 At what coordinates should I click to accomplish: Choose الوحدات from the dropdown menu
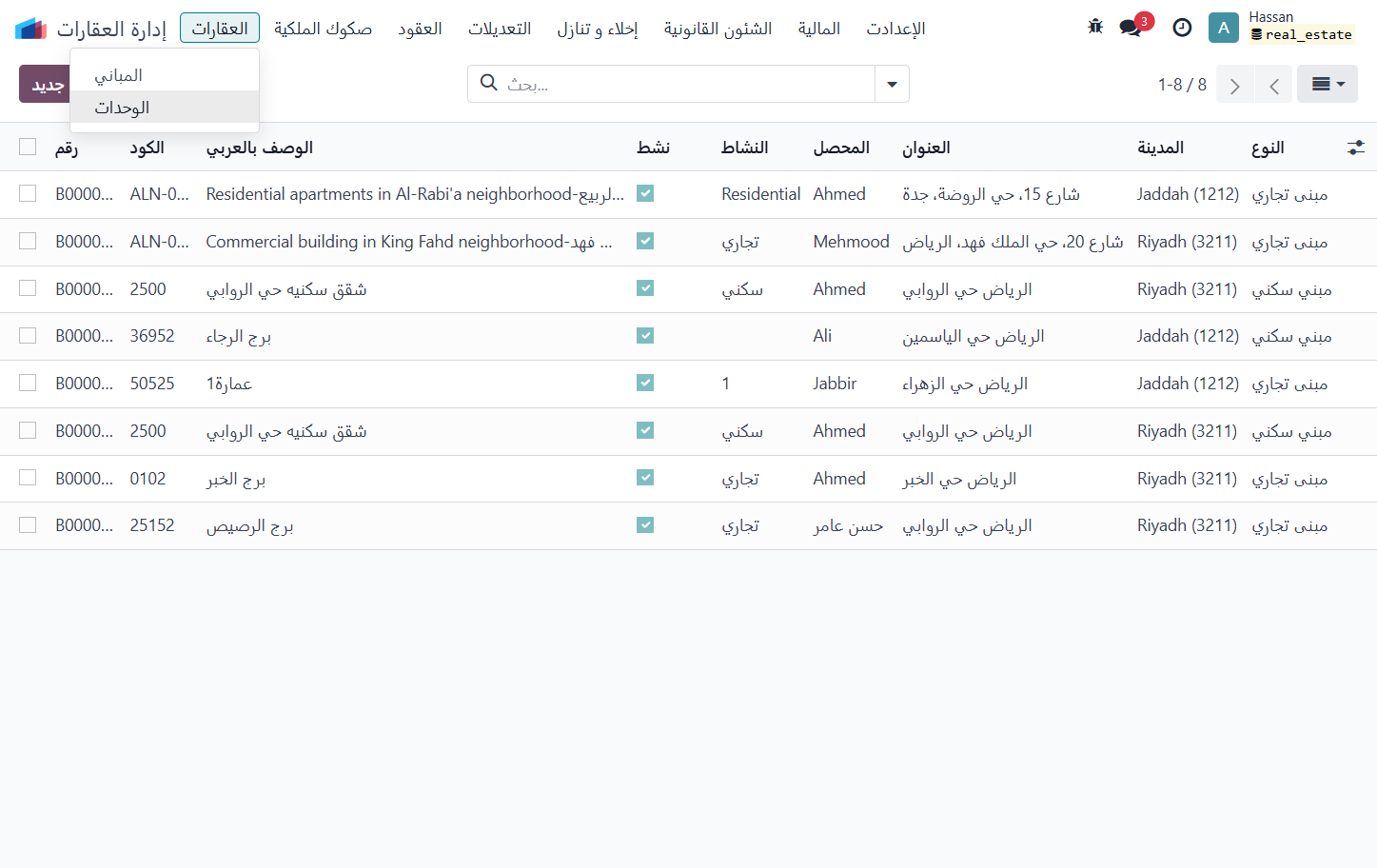(165, 107)
